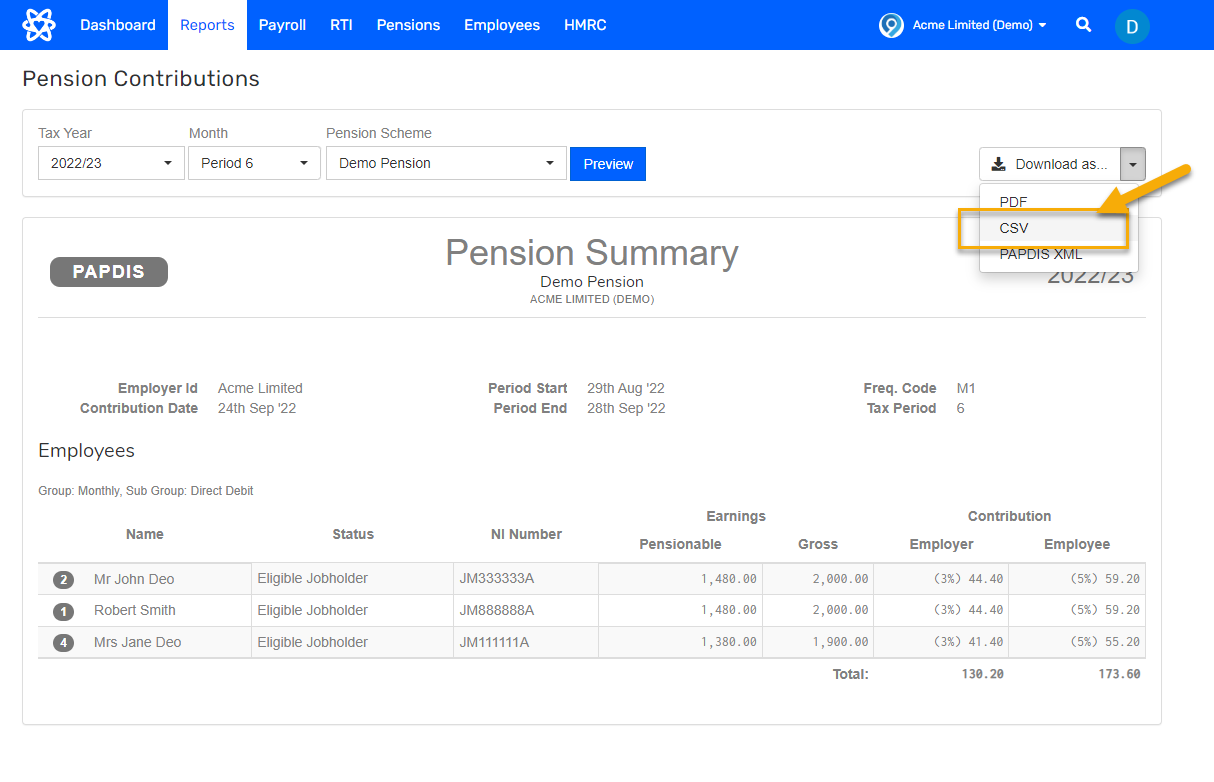Click the app logo icon in the navbar
This screenshot has width=1214, height=782.
(x=39, y=24)
